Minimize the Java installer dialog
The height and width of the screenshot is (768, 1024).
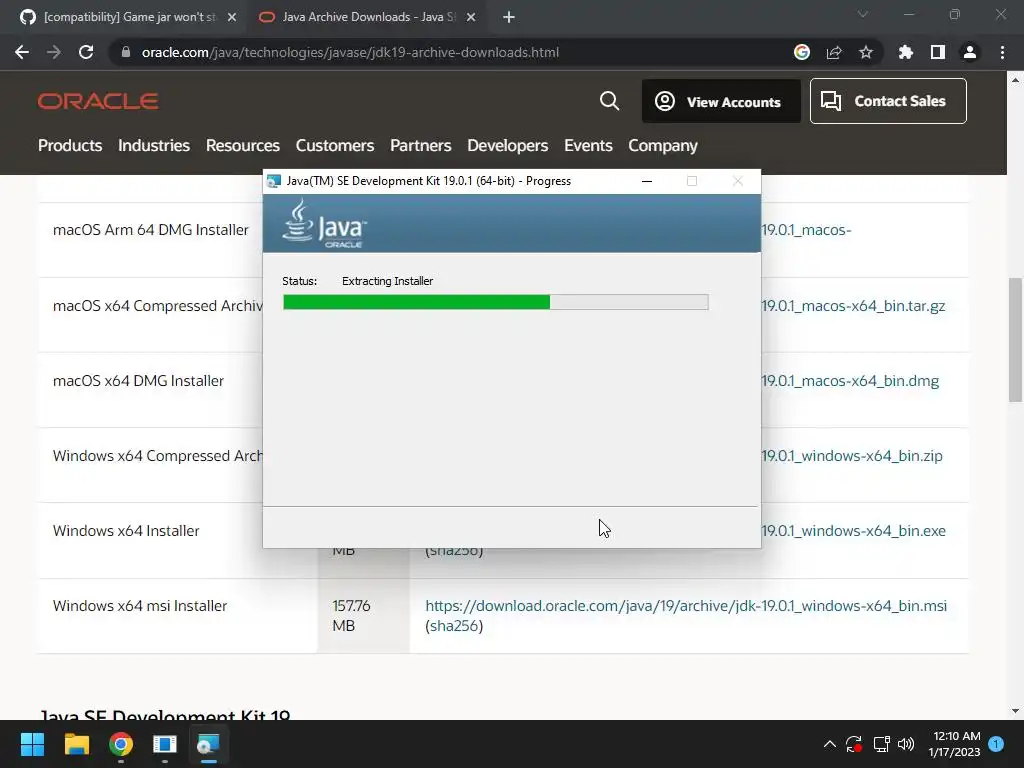(647, 181)
